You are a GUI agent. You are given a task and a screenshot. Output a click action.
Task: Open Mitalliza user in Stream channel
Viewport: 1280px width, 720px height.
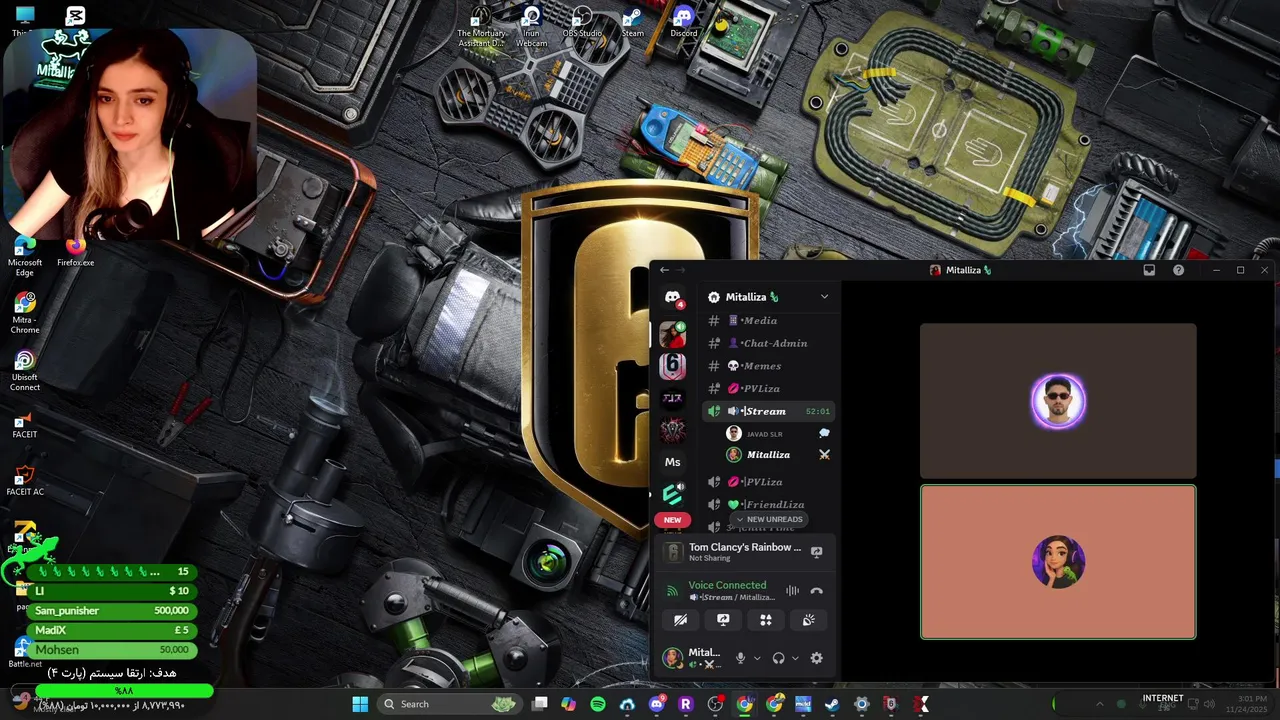pos(780,455)
